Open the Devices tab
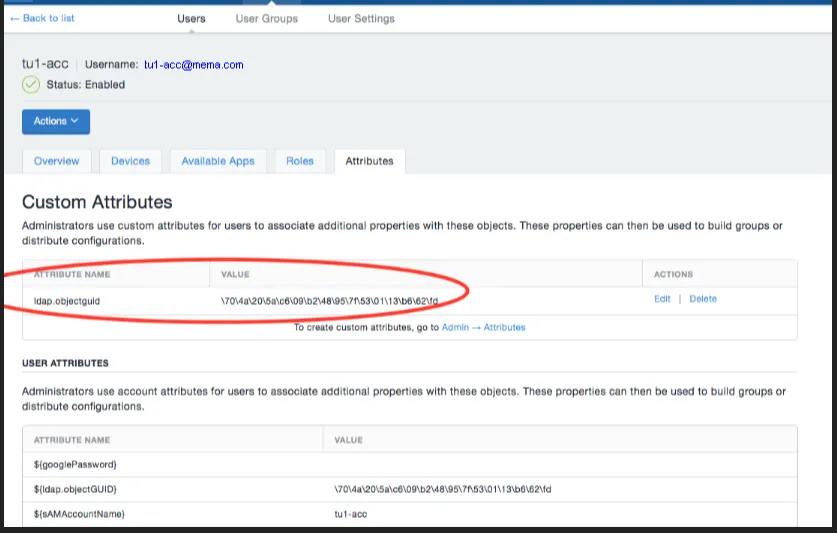 130,161
